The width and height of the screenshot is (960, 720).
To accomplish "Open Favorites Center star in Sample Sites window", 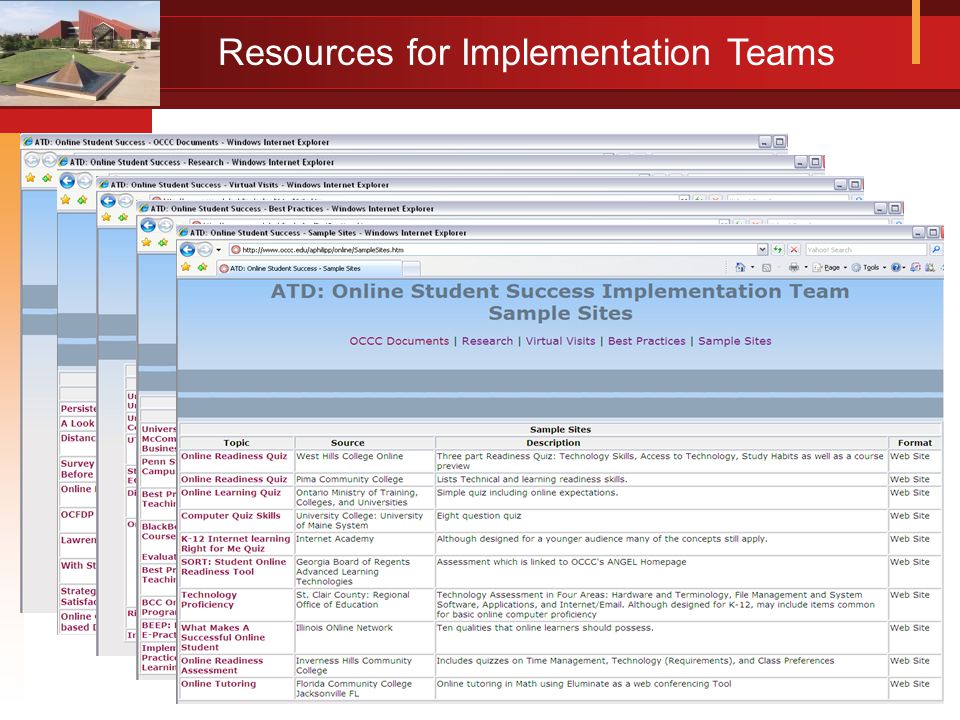I will click(x=186, y=268).
